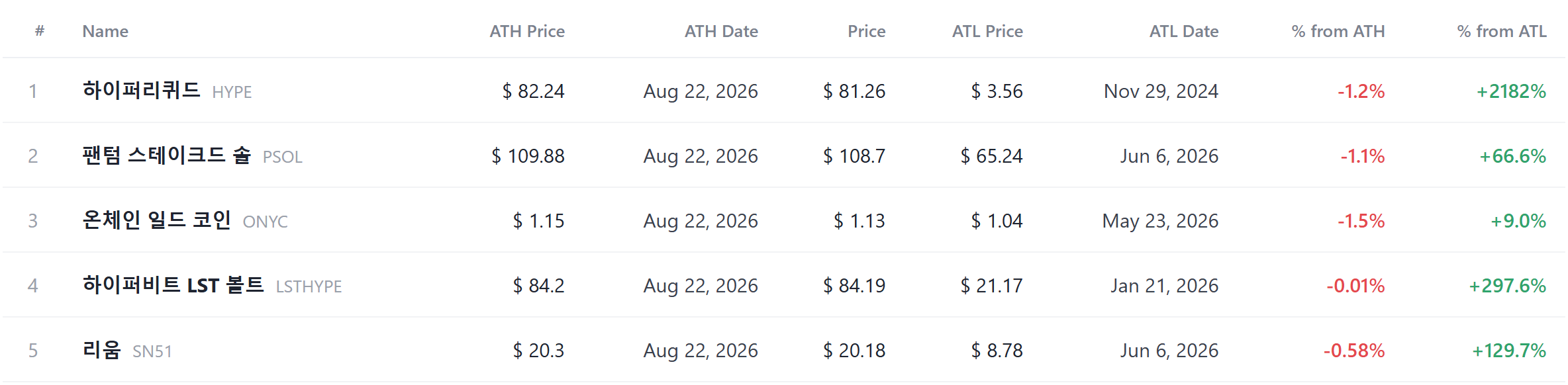1568x385 pixels.
Task: Sort by the ATL Date column header
Action: [1184, 31]
